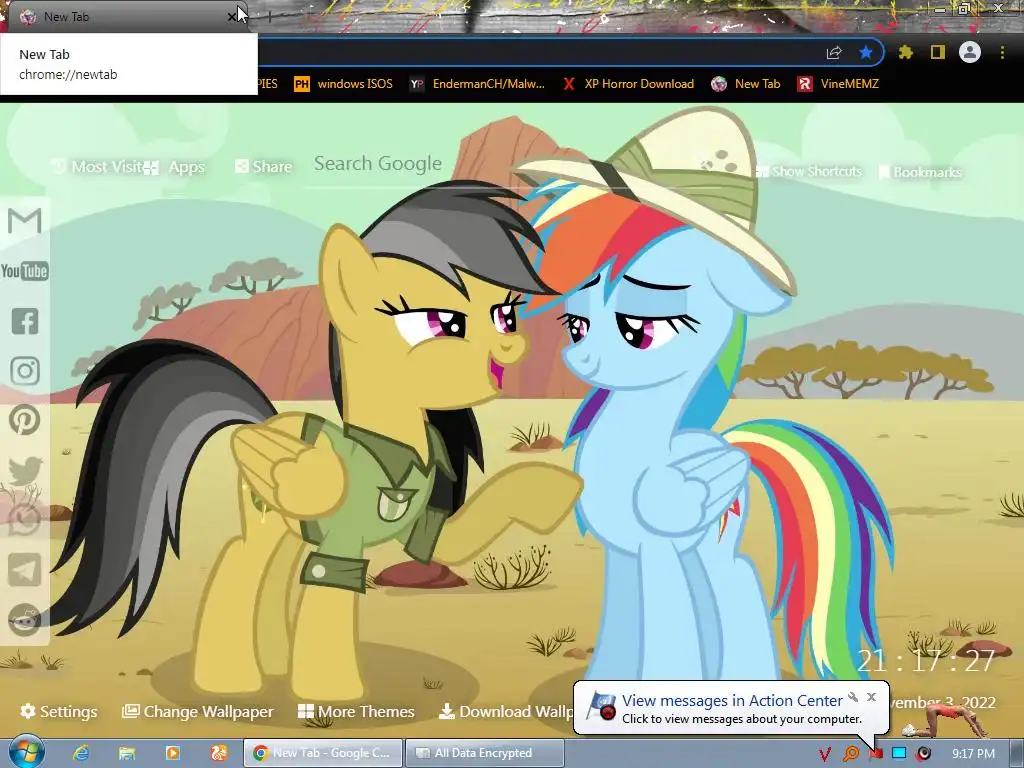Image resolution: width=1024 pixels, height=768 pixels.
Task: Click the taskbar clock 9:17 PM
Action: coord(974,754)
